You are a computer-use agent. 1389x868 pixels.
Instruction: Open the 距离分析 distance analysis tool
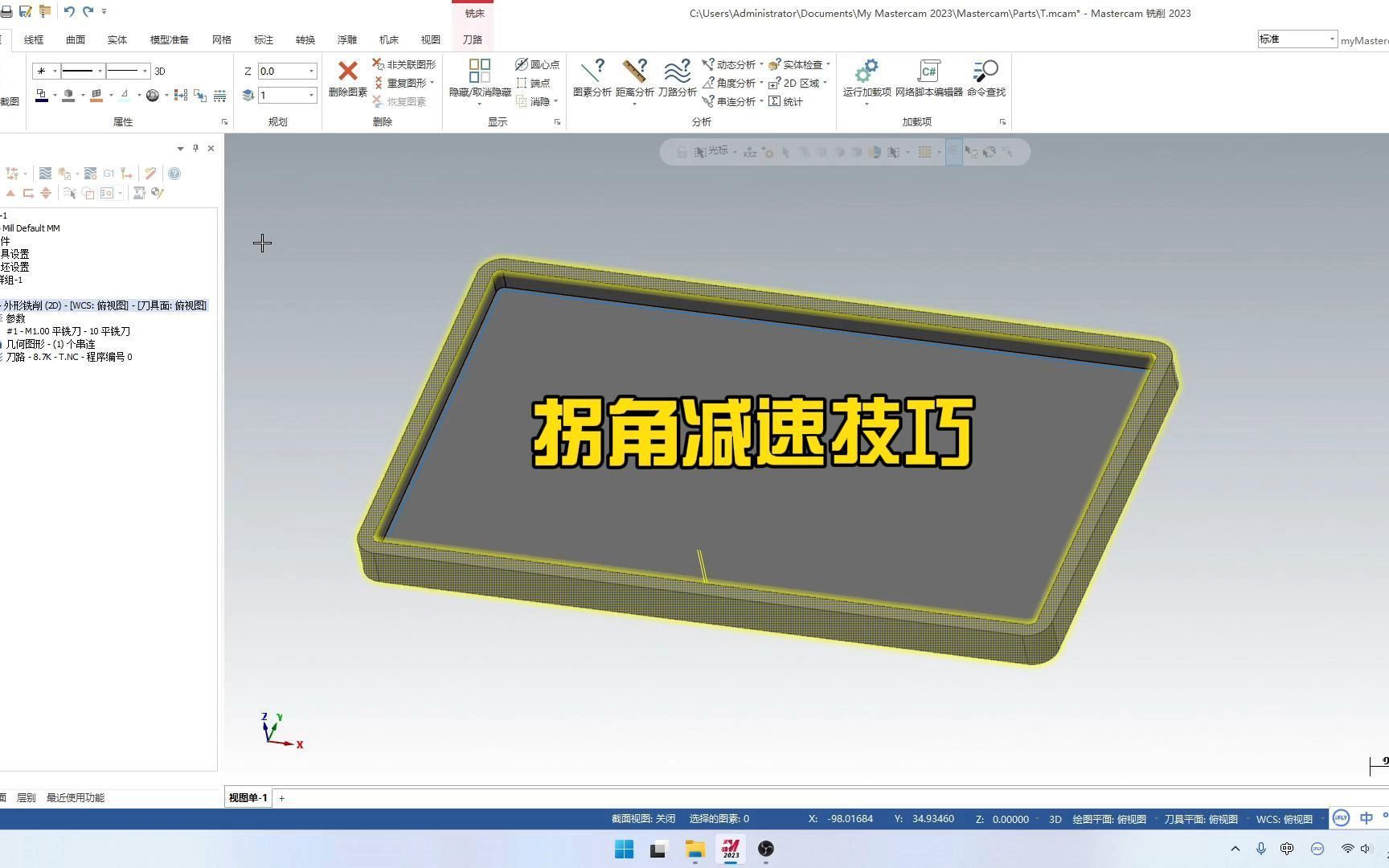click(635, 78)
